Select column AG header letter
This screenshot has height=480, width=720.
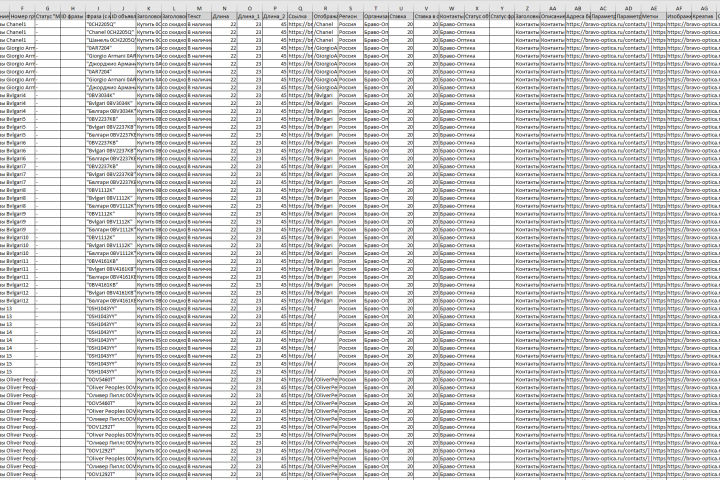click(704, 8)
